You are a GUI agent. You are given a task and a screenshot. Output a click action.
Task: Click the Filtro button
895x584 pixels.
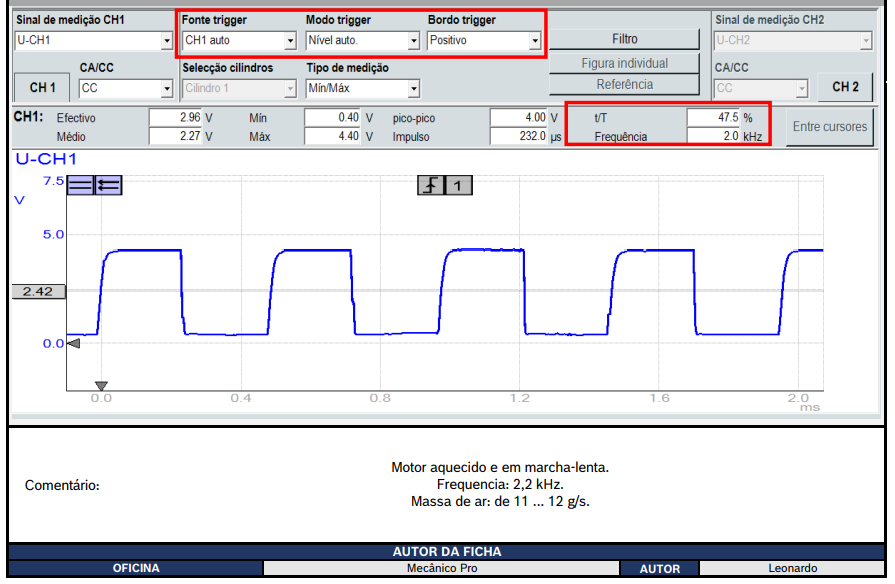point(624,39)
